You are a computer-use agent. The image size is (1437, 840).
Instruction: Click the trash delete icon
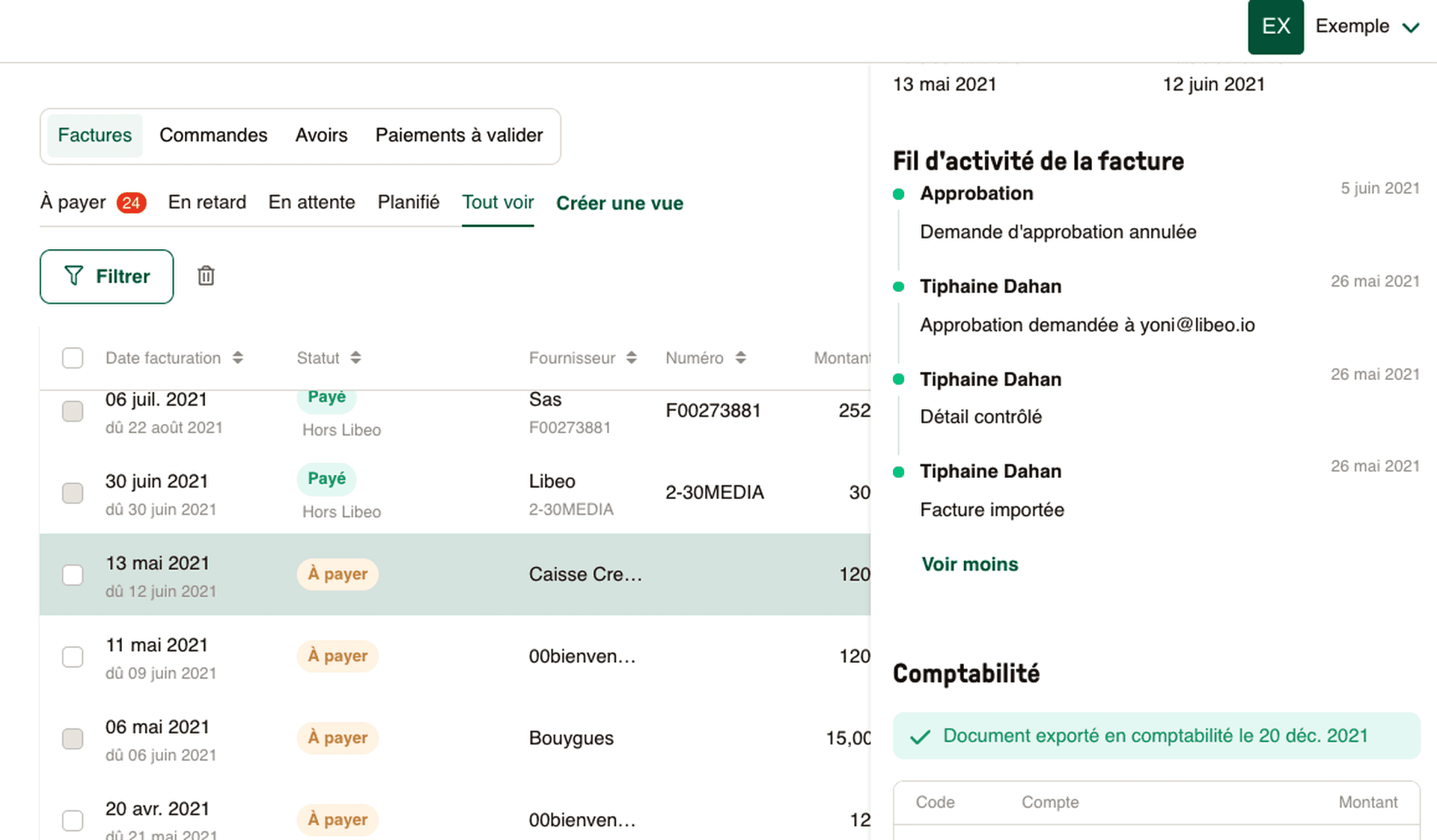[x=206, y=276]
